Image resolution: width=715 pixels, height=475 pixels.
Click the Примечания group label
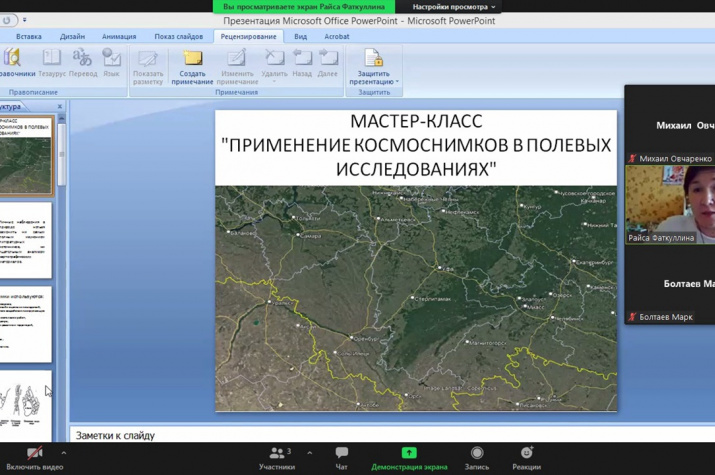[237, 92]
